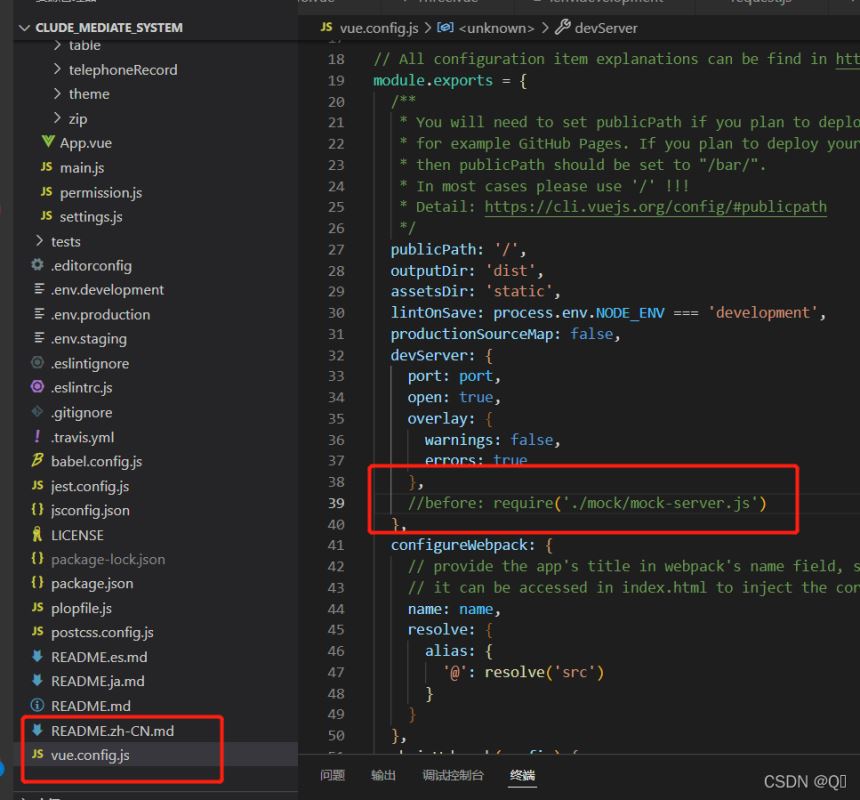Click devServer breadcrumb segment
Image resolution: width=860 pixels, height=800 pixels.
(606, 28)
